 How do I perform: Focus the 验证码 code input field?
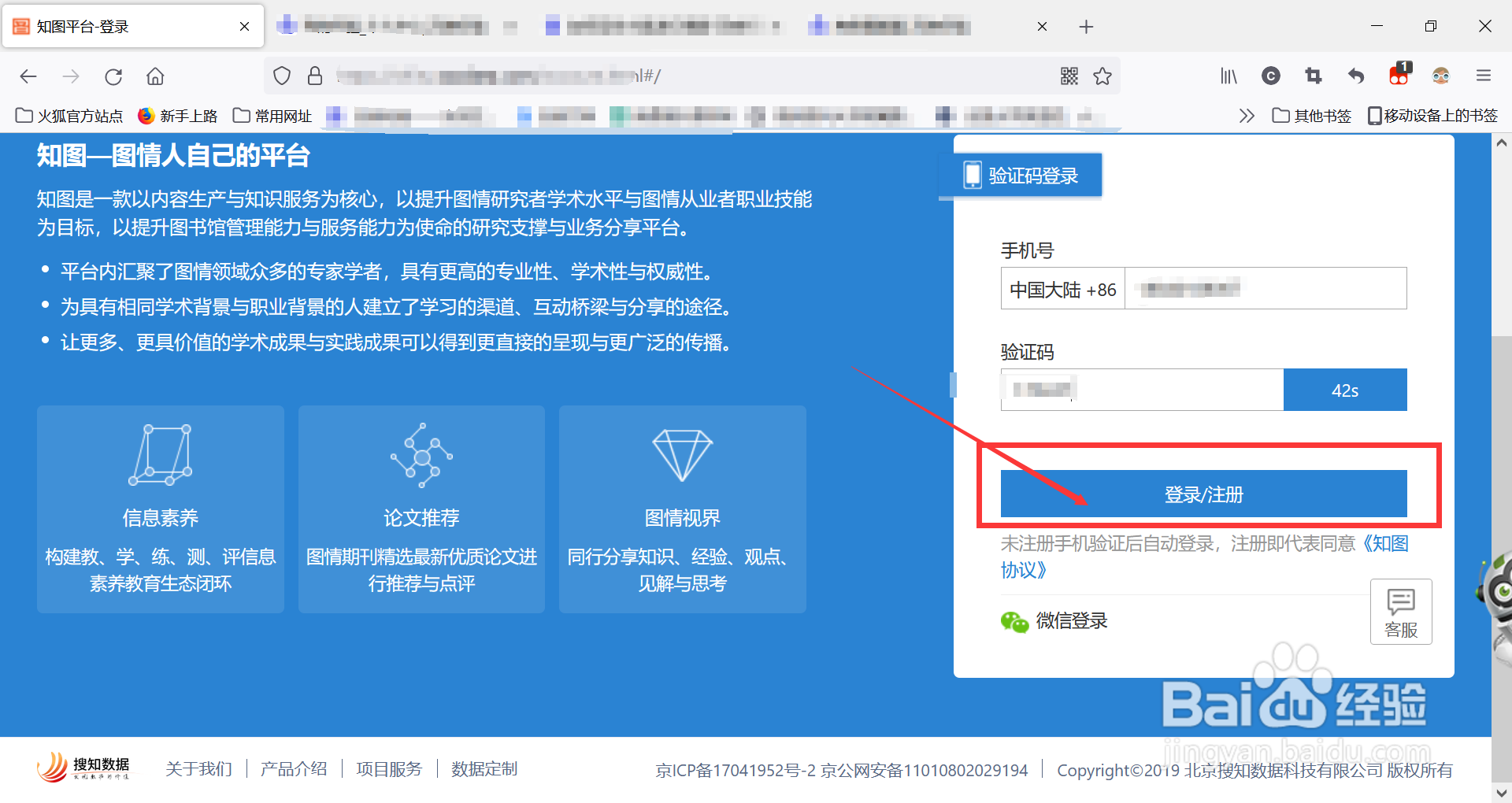(x=1142, y=390)
